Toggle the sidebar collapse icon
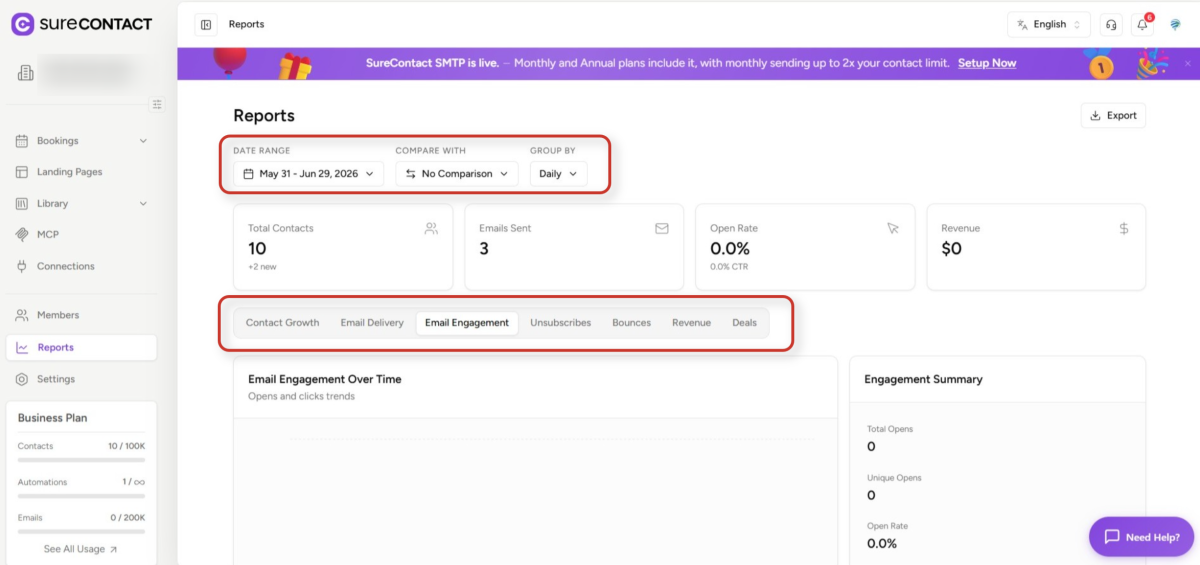1200x565 pixels. tap(206, 24)
